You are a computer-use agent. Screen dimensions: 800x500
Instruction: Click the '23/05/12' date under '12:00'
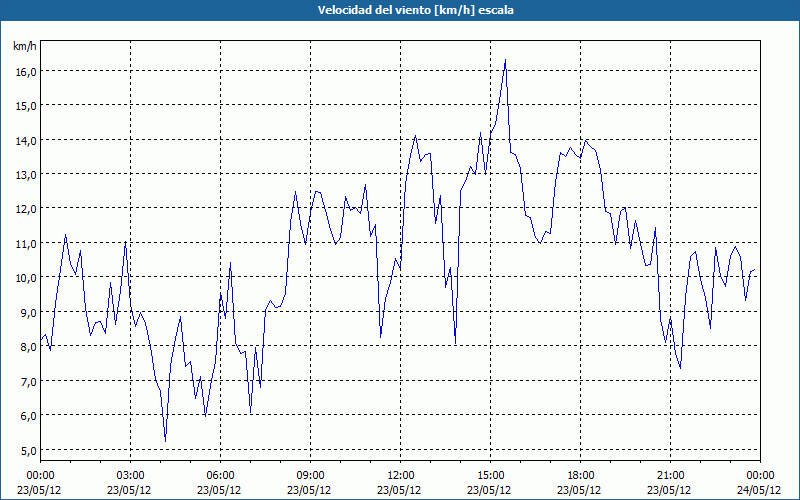(399, 490)
